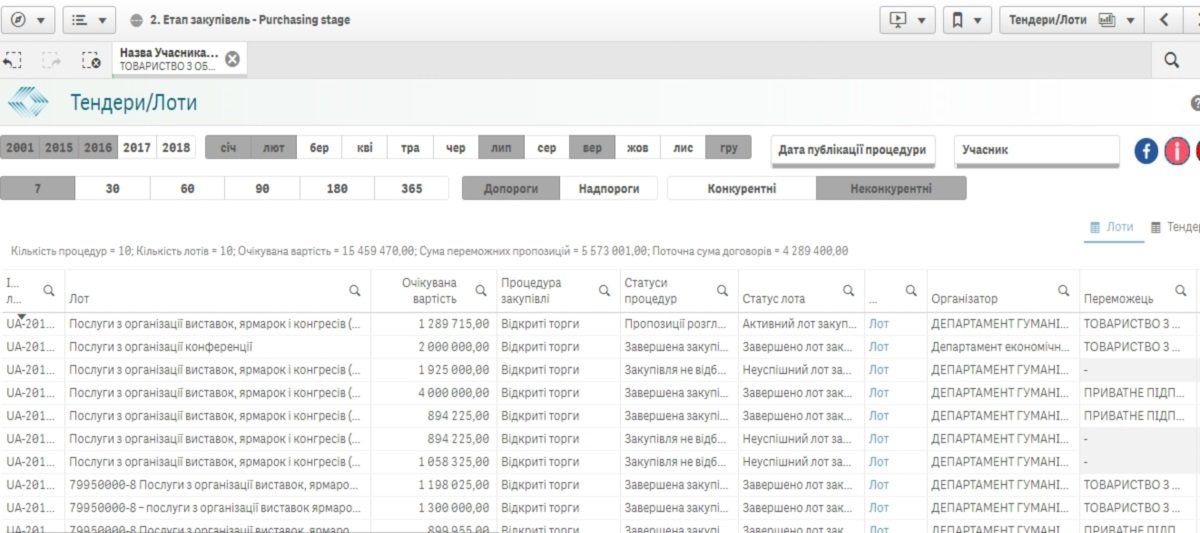
Task: Remove the Назва Учасника selection
Action: pos(232,59)
